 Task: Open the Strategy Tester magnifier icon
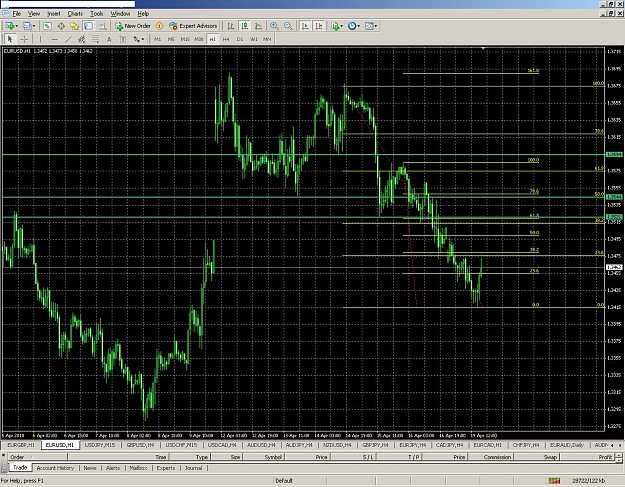point(102,26)
